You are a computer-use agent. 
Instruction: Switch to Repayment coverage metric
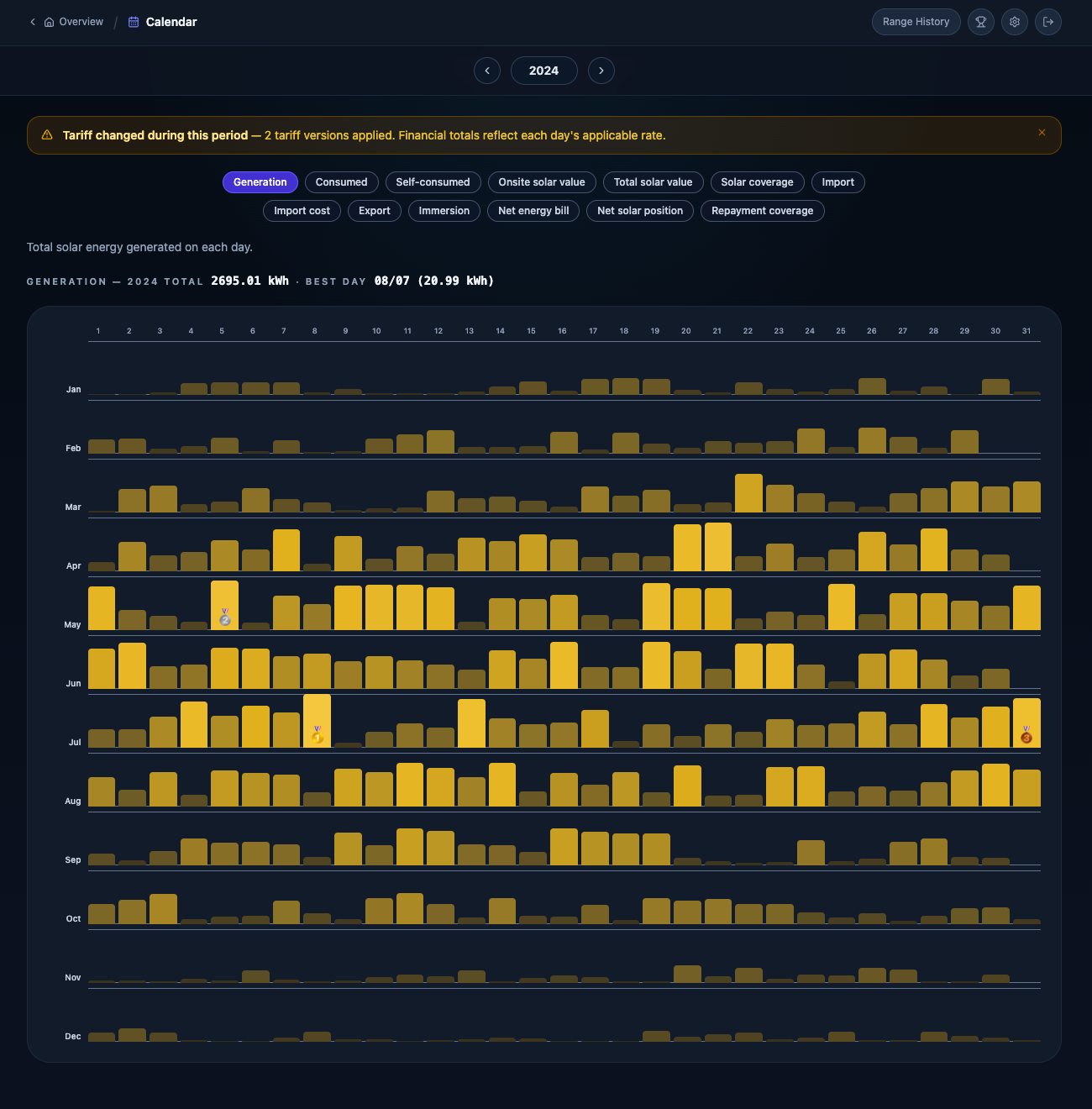point(763,211)
